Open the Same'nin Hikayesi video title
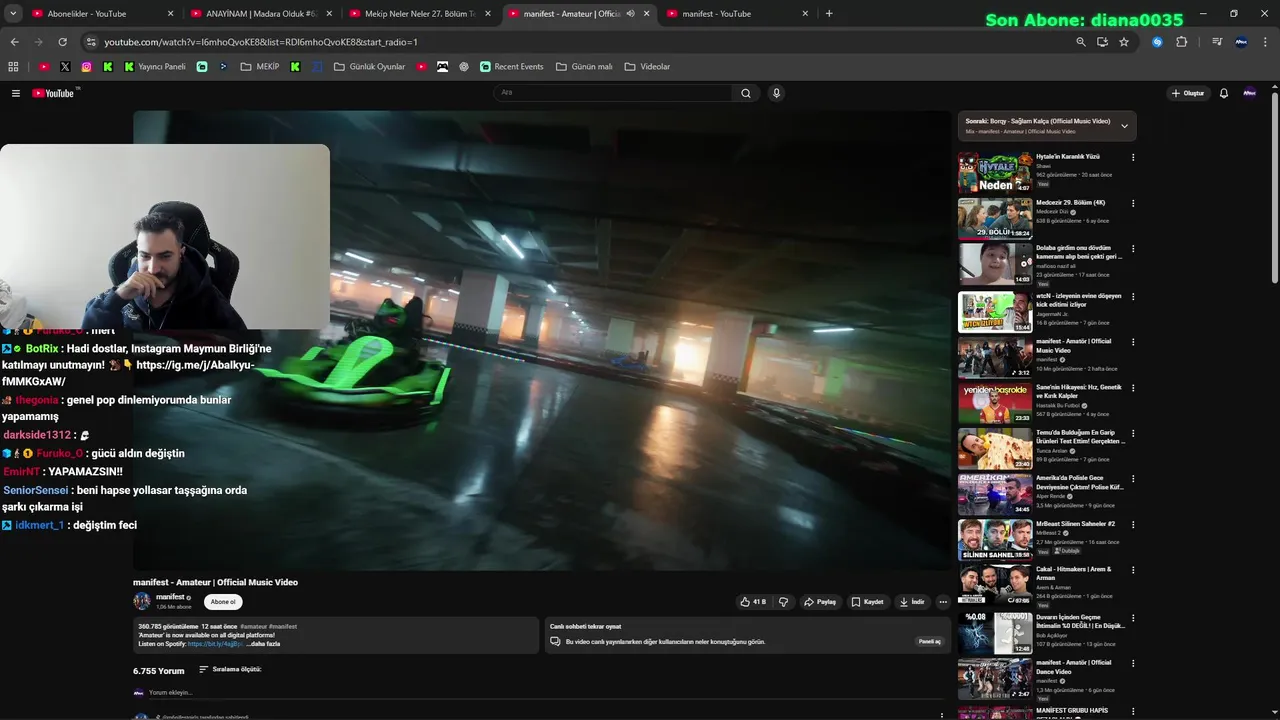The height and width of the screenshot is (720, 1280). click(x=1079, y=391)
